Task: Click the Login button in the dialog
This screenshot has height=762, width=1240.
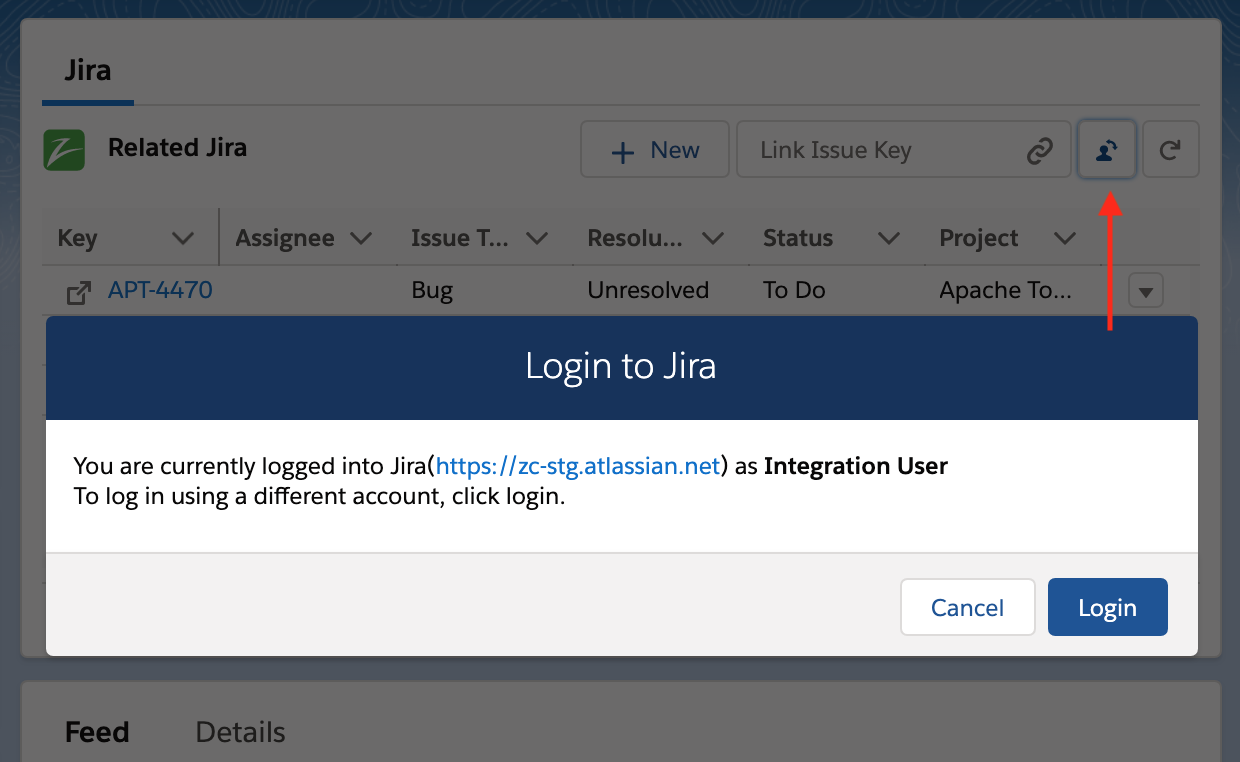Action: coord(1107,607)
